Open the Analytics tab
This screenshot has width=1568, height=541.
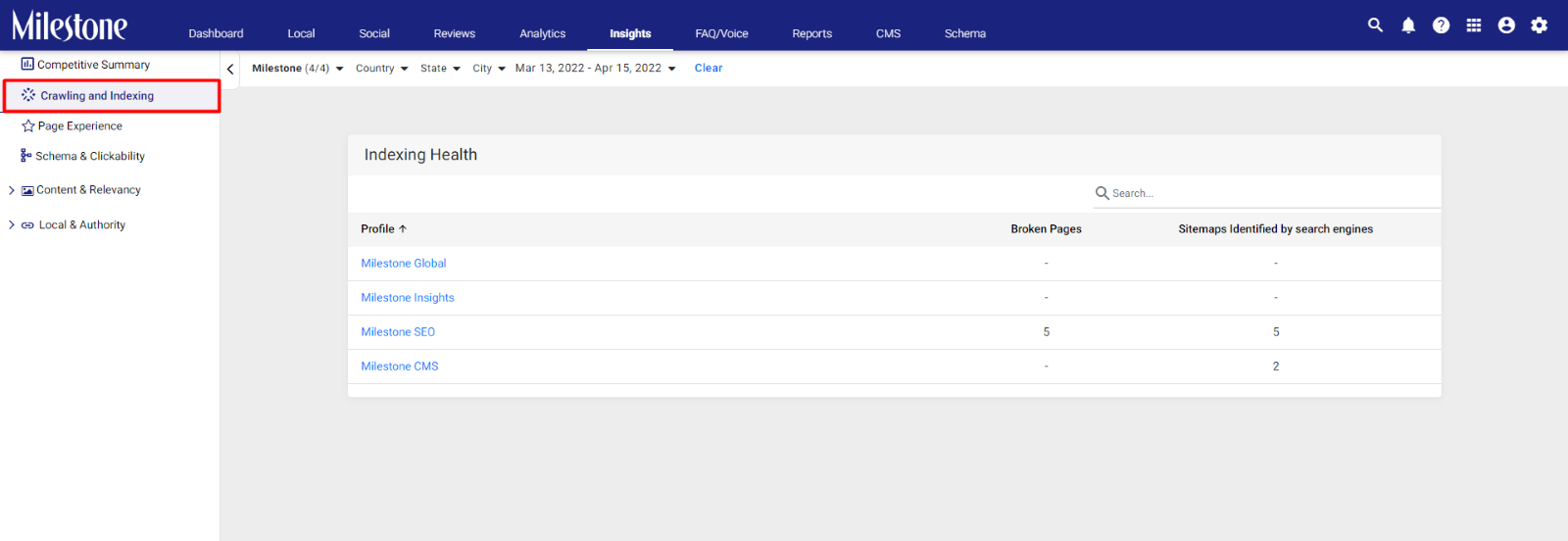click(x=543, y=33)
